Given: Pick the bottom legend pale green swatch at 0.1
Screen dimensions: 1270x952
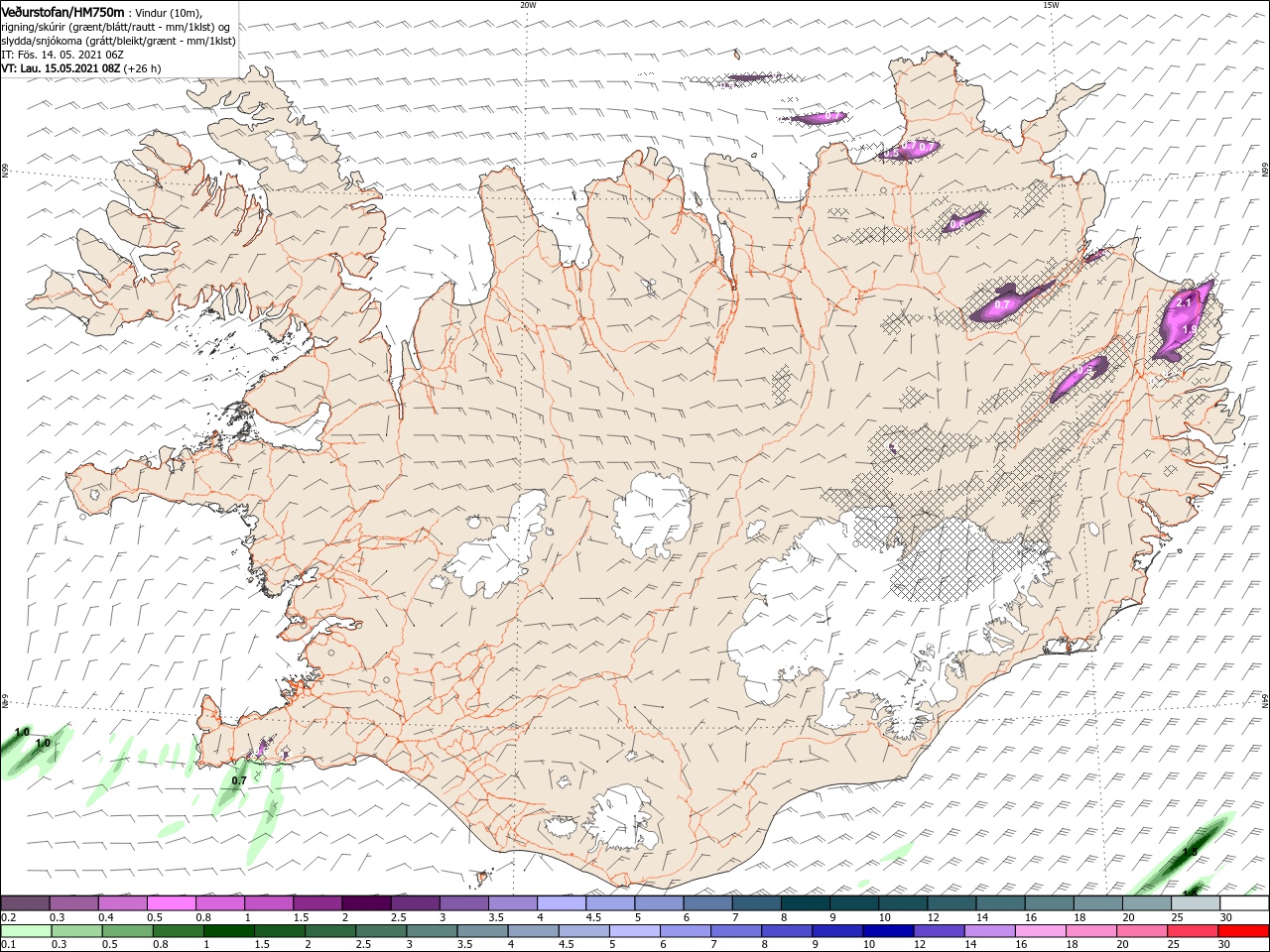Looking at the screenshot, I should (x=26, y=931).
